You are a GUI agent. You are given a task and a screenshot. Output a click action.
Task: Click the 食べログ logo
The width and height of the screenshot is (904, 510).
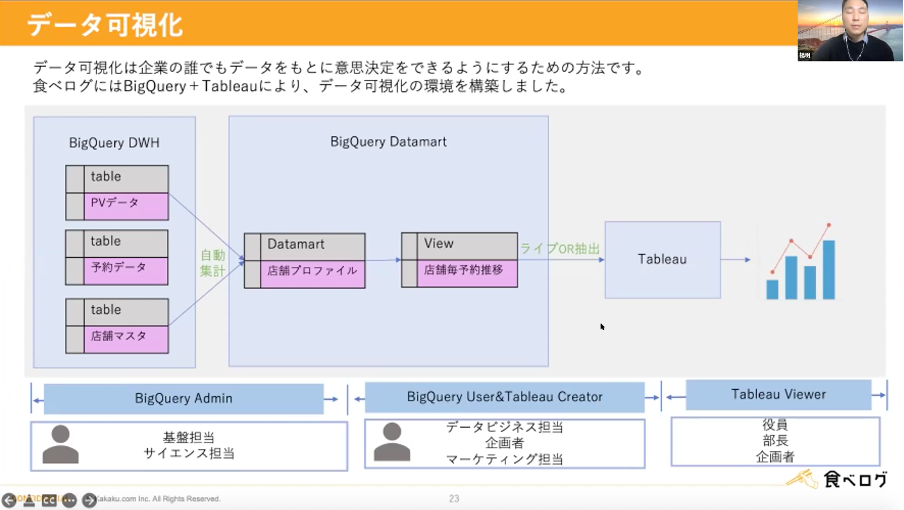837,479
